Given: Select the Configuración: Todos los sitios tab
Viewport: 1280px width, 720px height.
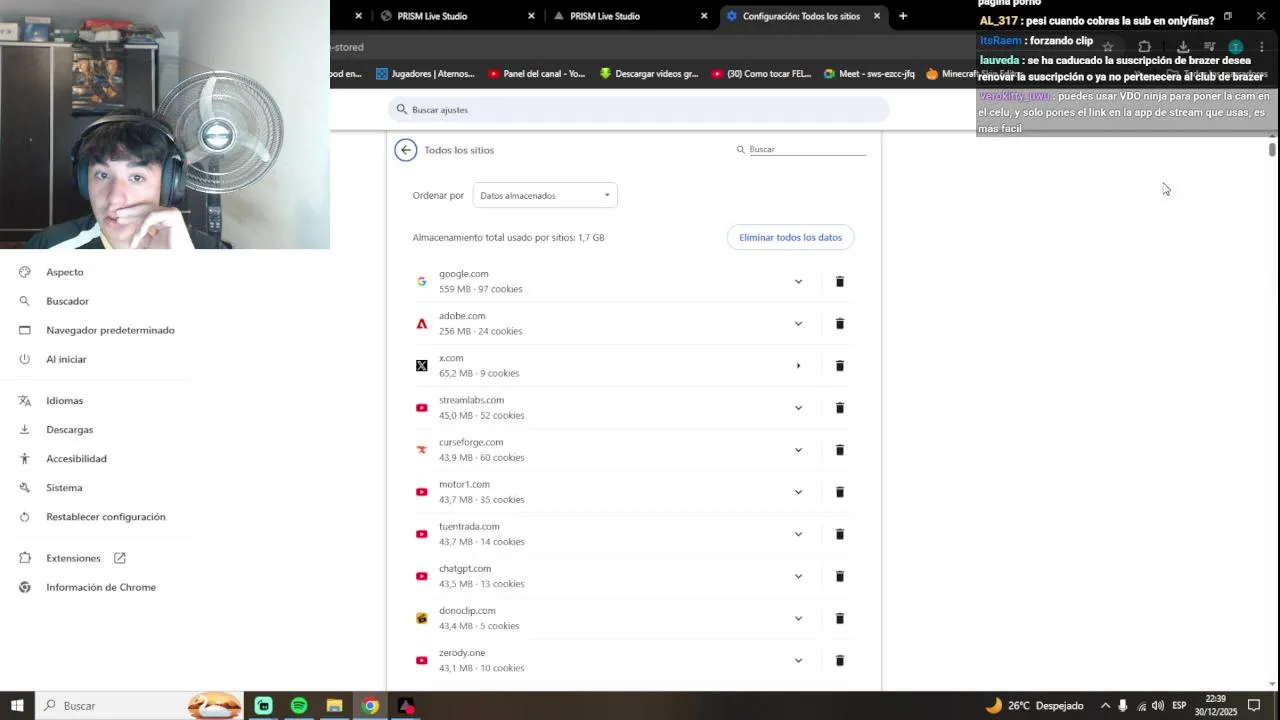Looking at the screenshot, I should (803, 16).
